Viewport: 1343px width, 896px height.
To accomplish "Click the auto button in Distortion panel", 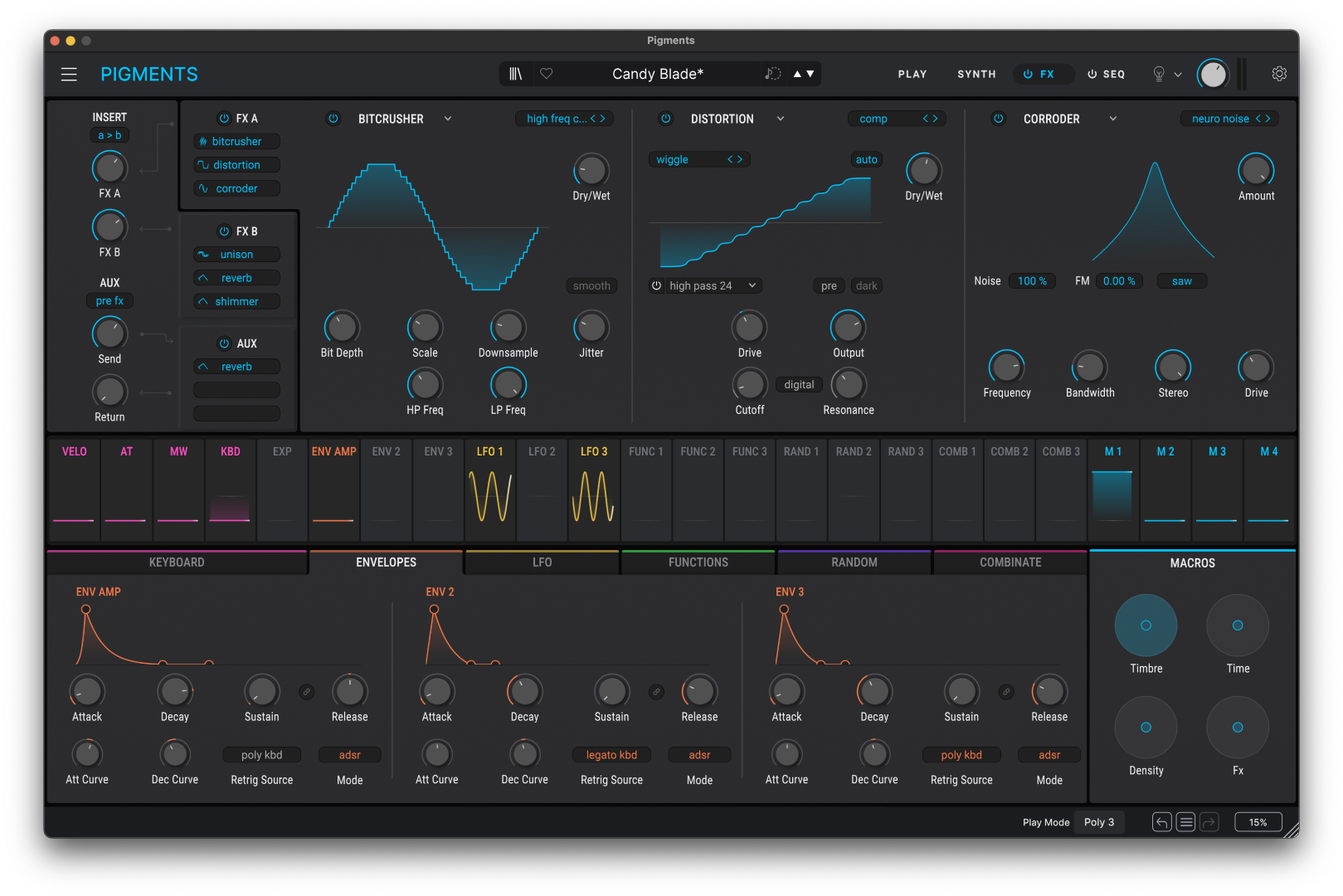I will pyautogui.click(x=866, y=159).
